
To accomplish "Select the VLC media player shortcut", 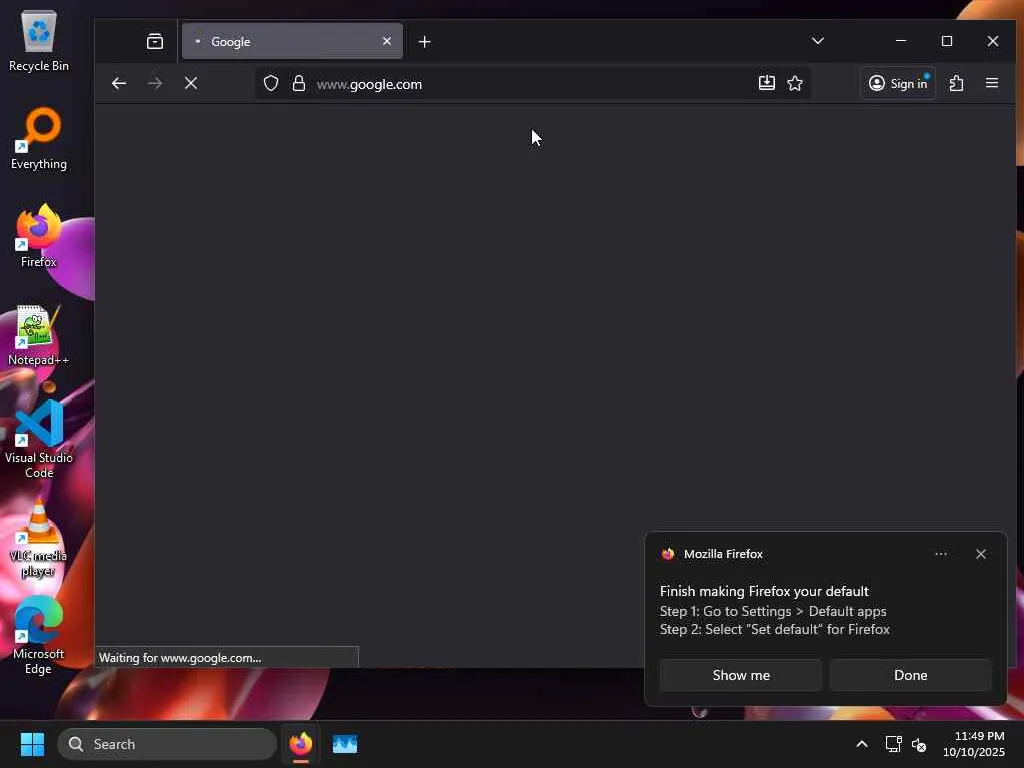I will 39,538.
